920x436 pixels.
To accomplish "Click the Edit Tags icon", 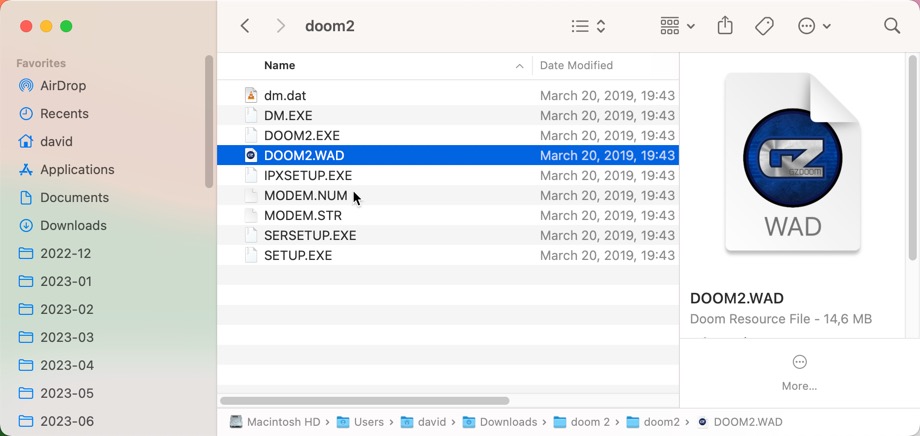I will pyautogui.click(x=764, y=26).
